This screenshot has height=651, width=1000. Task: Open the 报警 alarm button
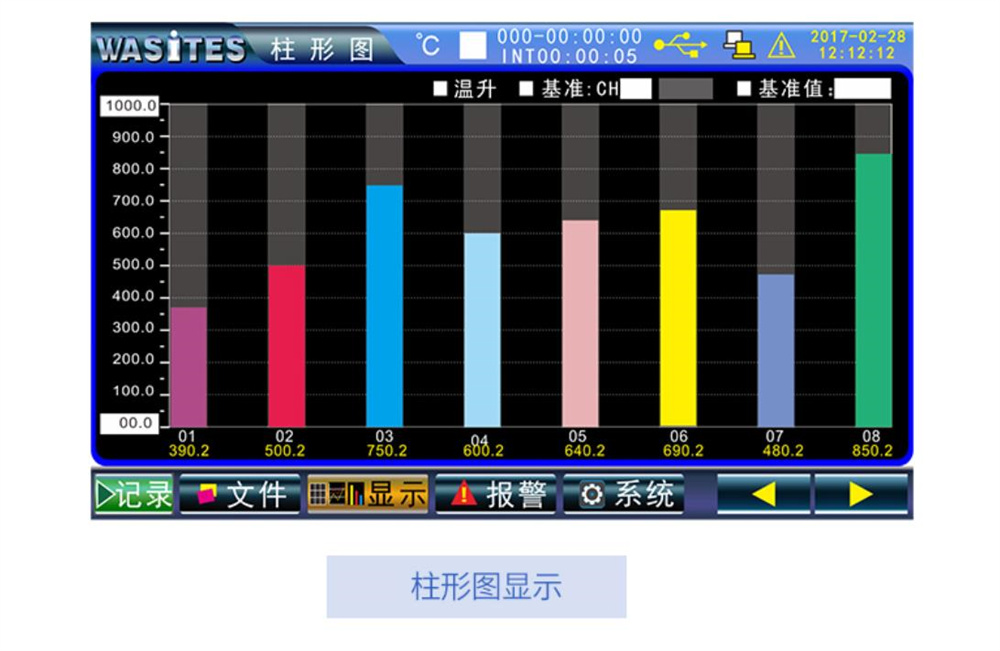496,494
